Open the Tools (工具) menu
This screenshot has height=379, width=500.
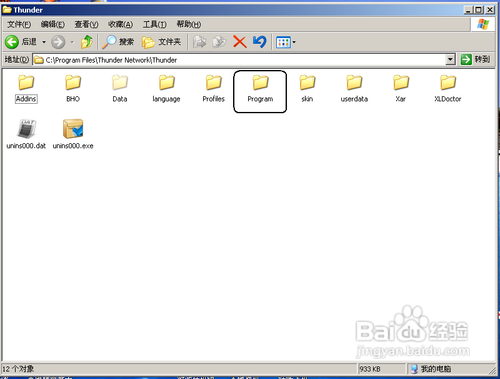(x=155, y=24)
